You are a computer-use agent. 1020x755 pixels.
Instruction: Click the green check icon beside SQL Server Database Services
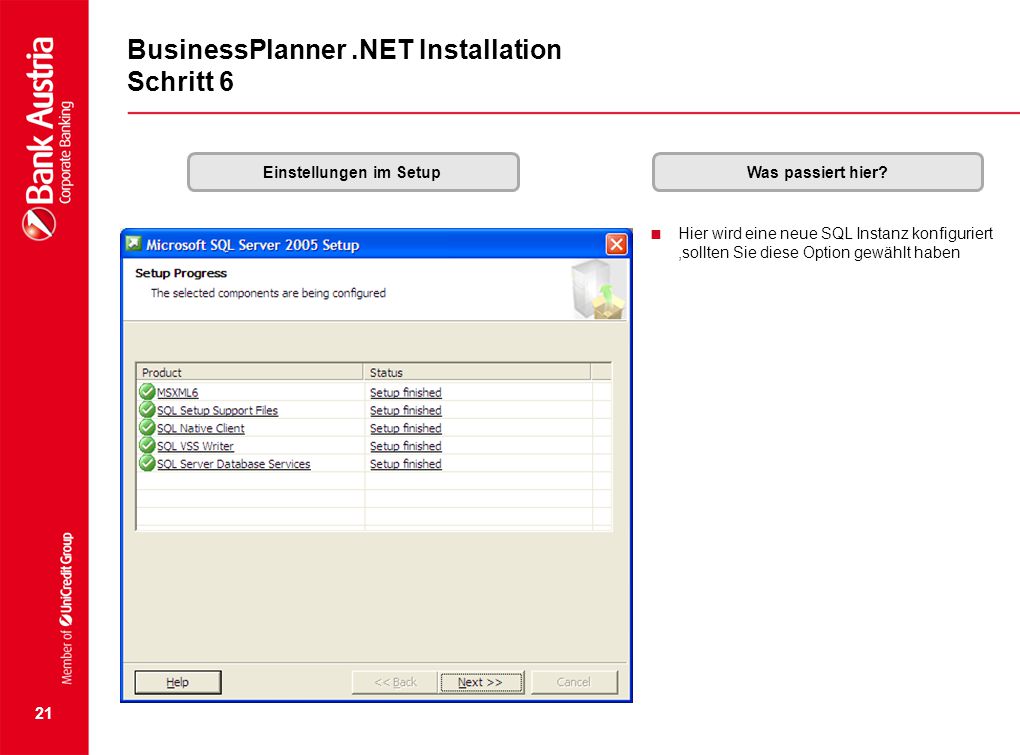[147, 463]
